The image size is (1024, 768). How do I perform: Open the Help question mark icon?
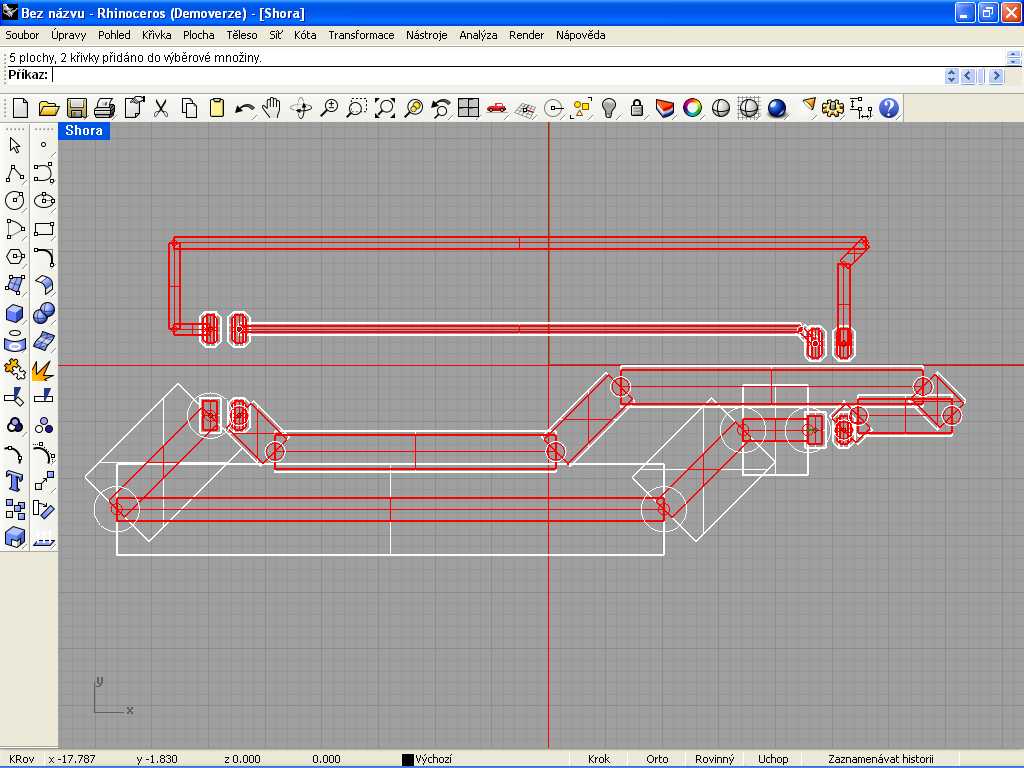pyautogui.click(x=888, y=108)
